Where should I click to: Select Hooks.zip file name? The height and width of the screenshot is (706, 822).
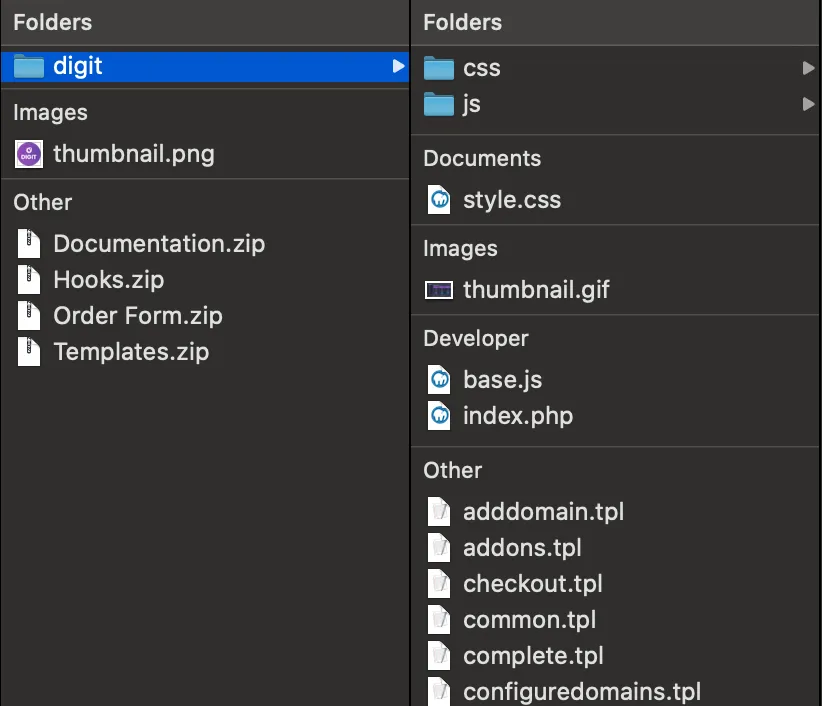point(109,280)
